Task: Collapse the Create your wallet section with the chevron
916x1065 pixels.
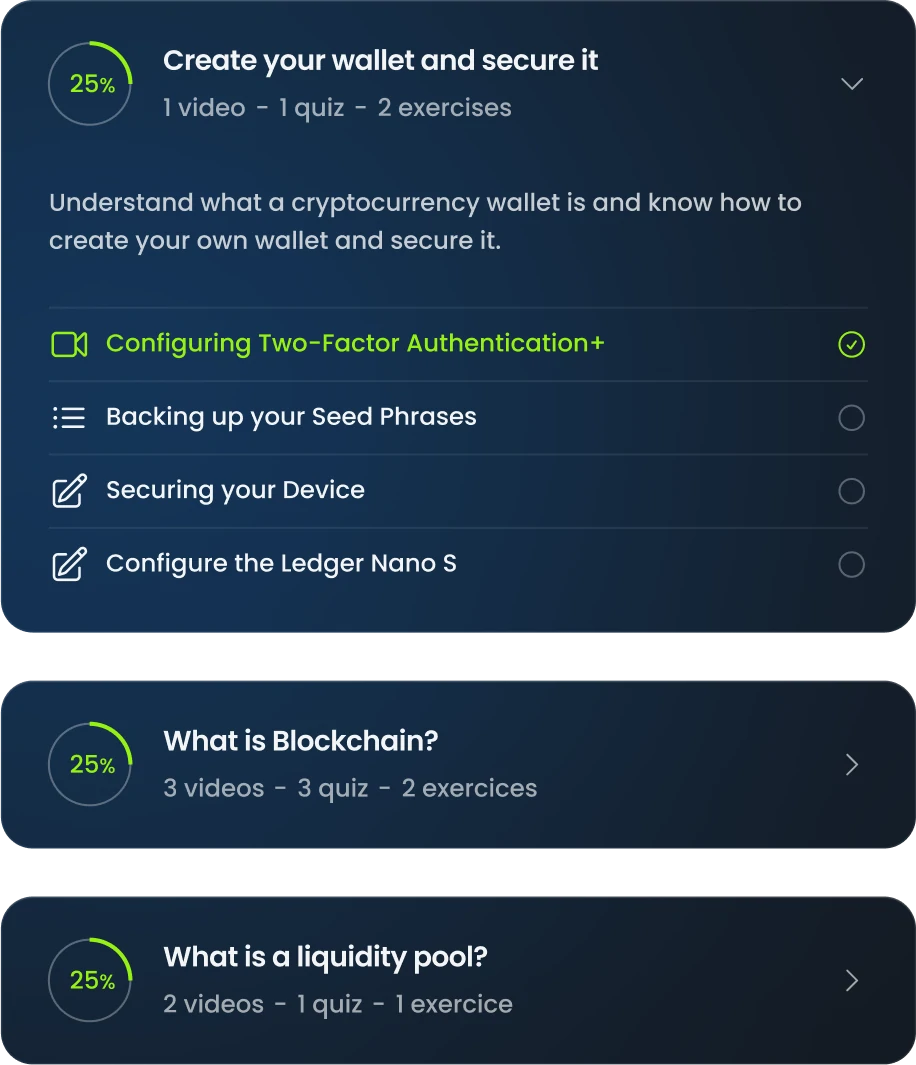Action: point(852,84)
